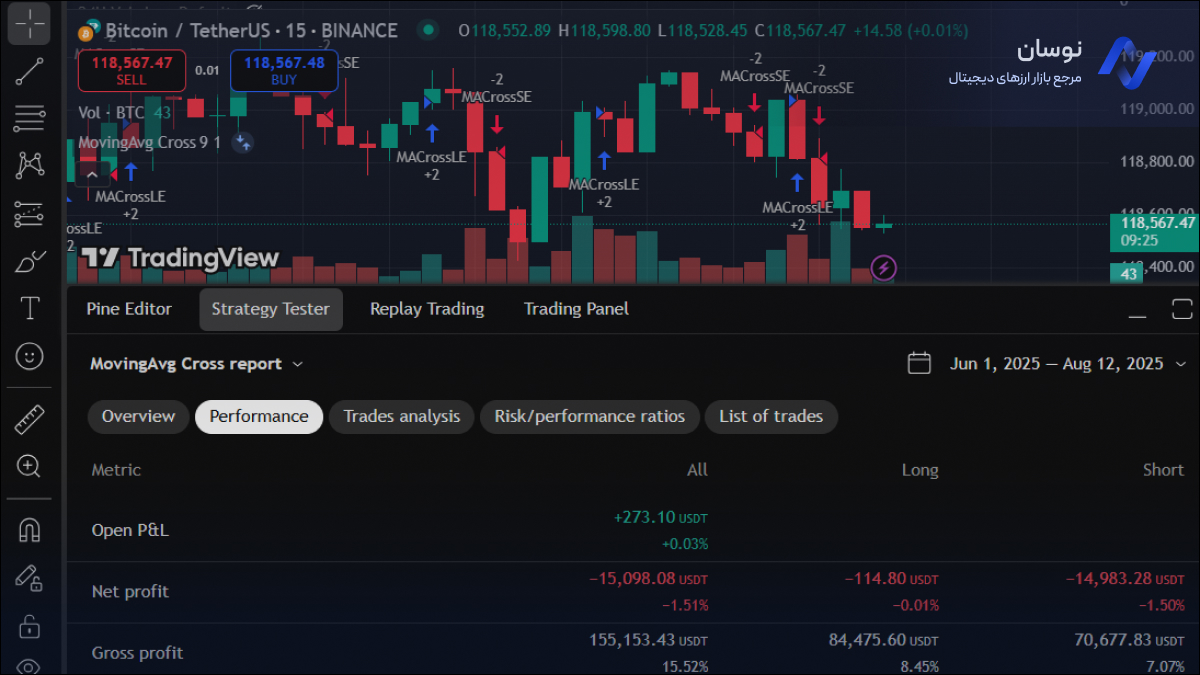
Task: Open the emoji icons tool
Action: (30, 355)
